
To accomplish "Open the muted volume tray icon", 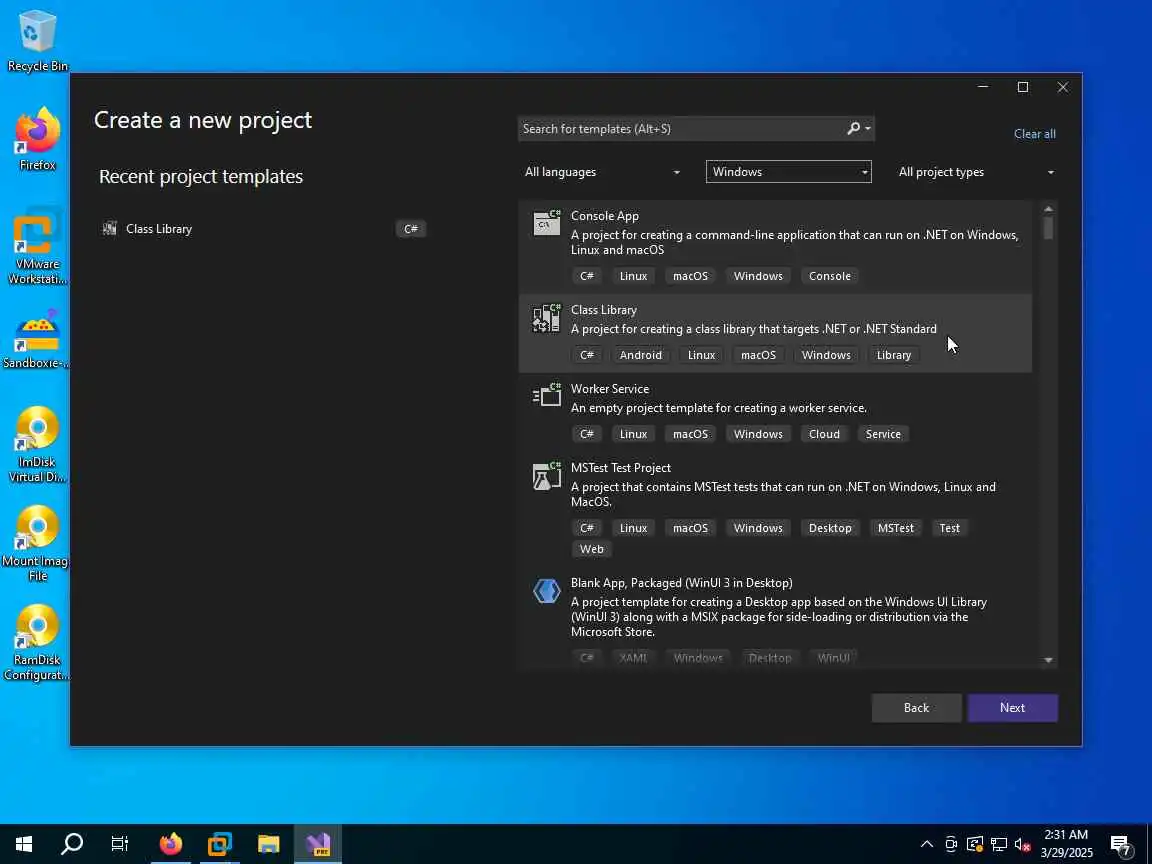I will point(1022,844).
